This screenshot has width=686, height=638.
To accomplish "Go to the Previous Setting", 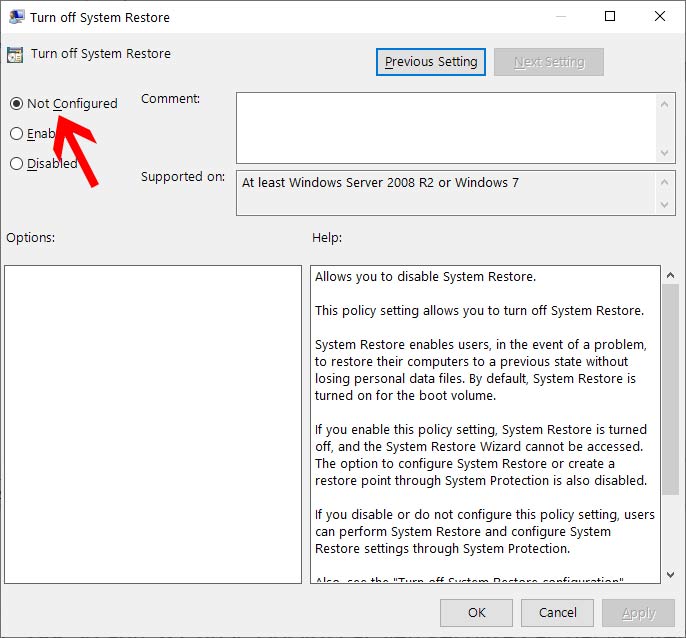I will 430,62.
